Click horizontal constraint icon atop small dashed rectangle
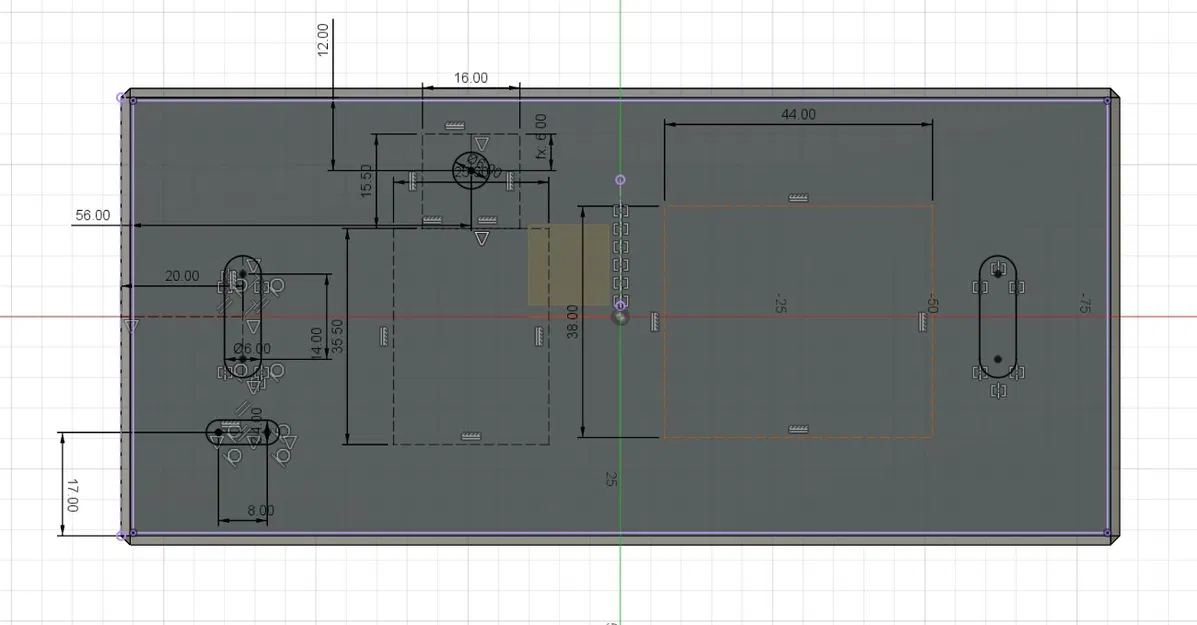Image resolution: width=1197 pixels, height=625 pixels. [455, 126]
